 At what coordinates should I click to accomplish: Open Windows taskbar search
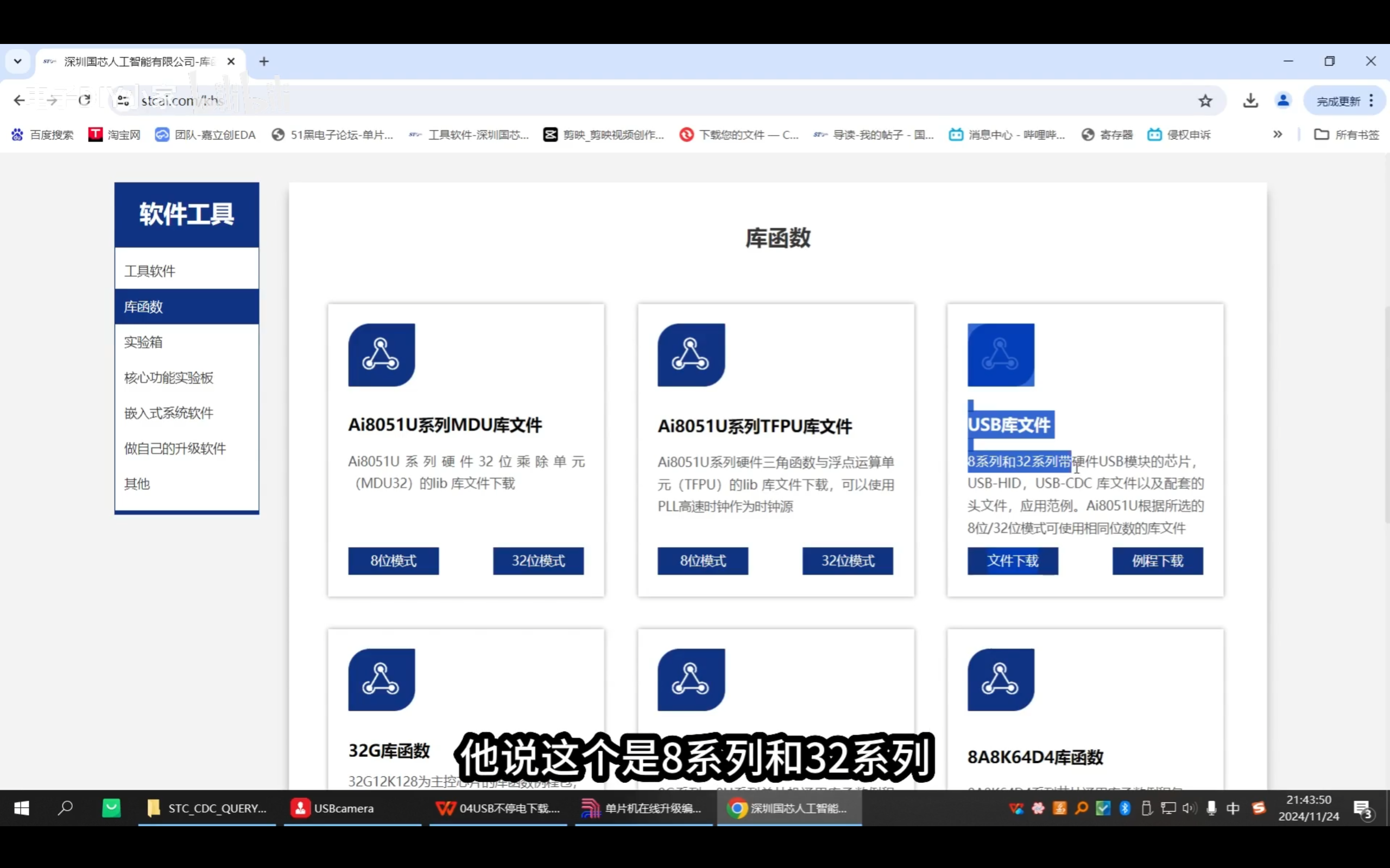(x=66, y=808)
